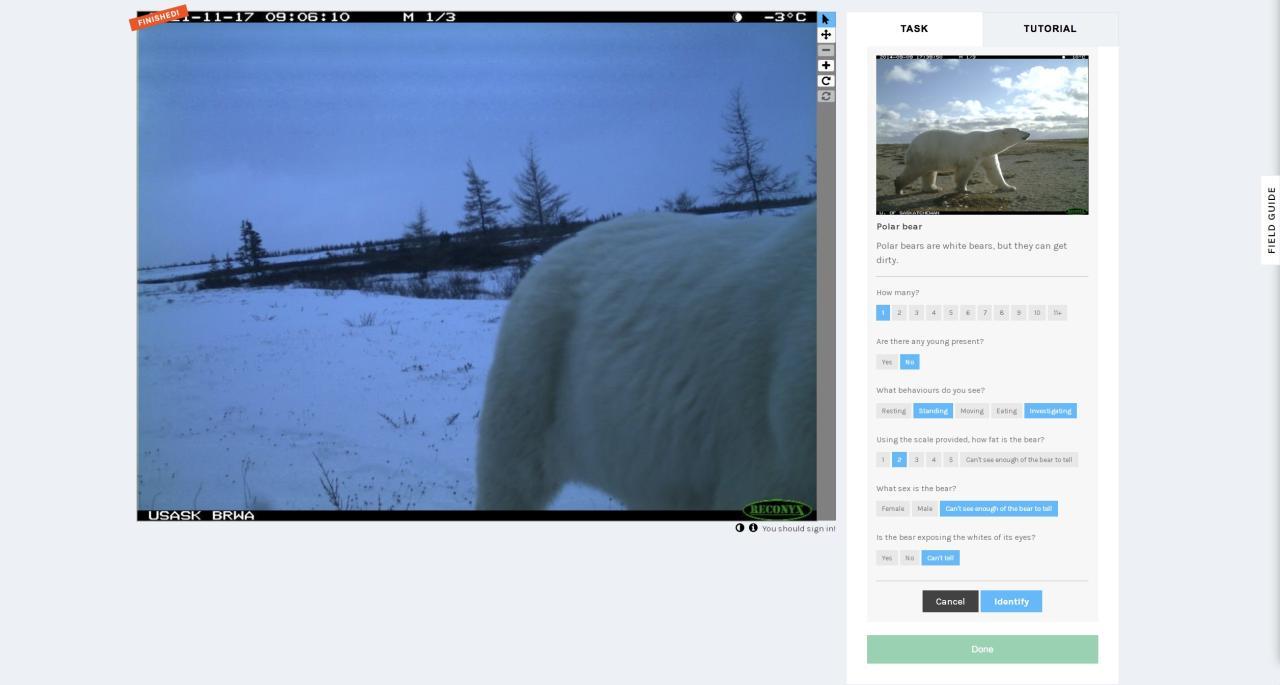Choose sex Can't see enough to tell
Image resolution: width=1280 pixels, height=685 pixels.
[x=999, y=509]
